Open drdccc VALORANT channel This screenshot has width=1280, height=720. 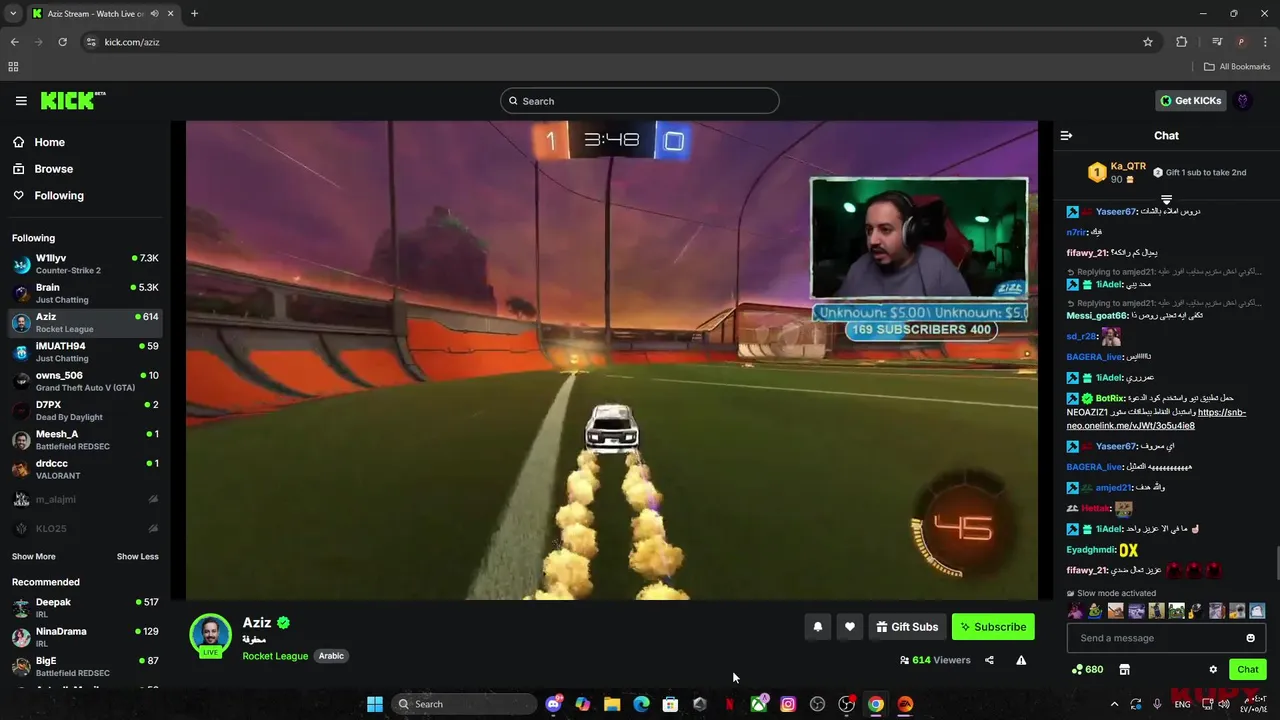(x=85, y=469)
